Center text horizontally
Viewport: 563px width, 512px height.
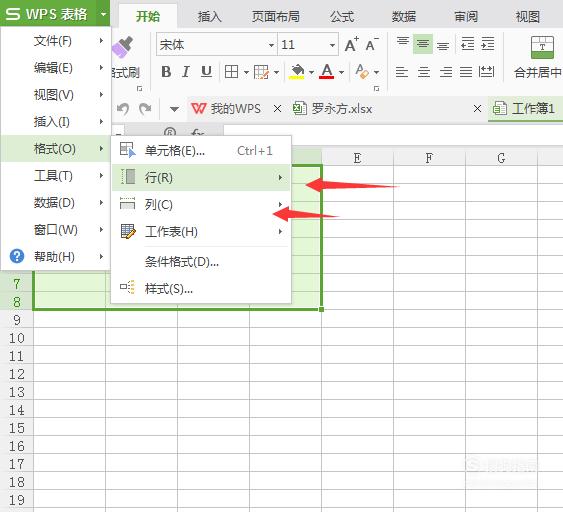(424, 72)
